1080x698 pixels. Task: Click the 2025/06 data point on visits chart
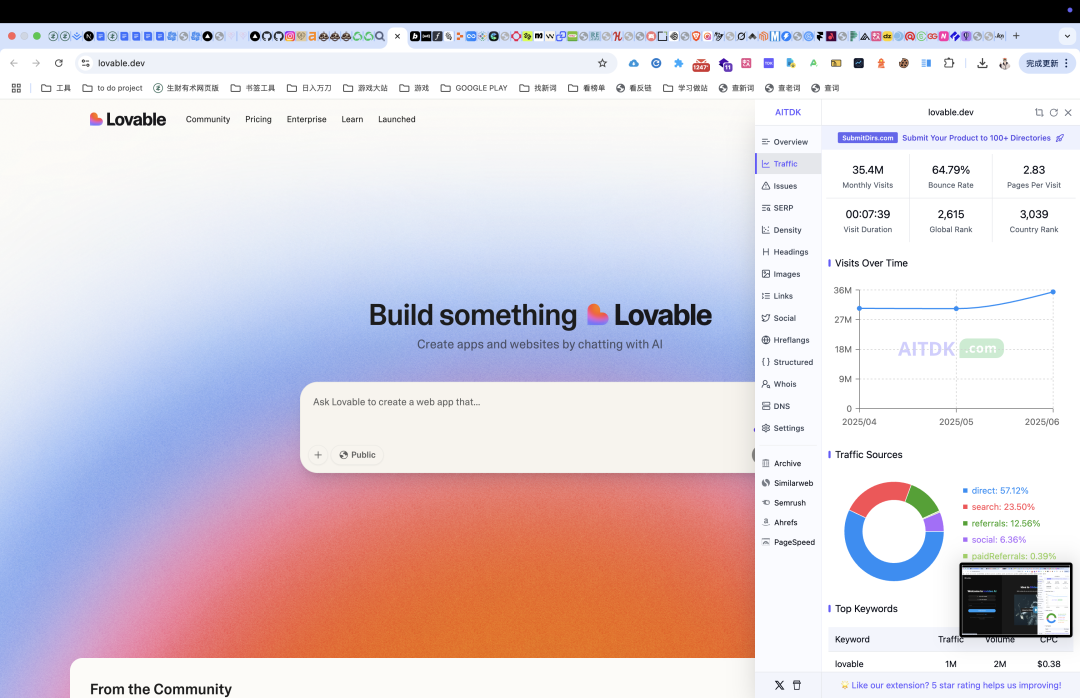tap(1053, 292)
